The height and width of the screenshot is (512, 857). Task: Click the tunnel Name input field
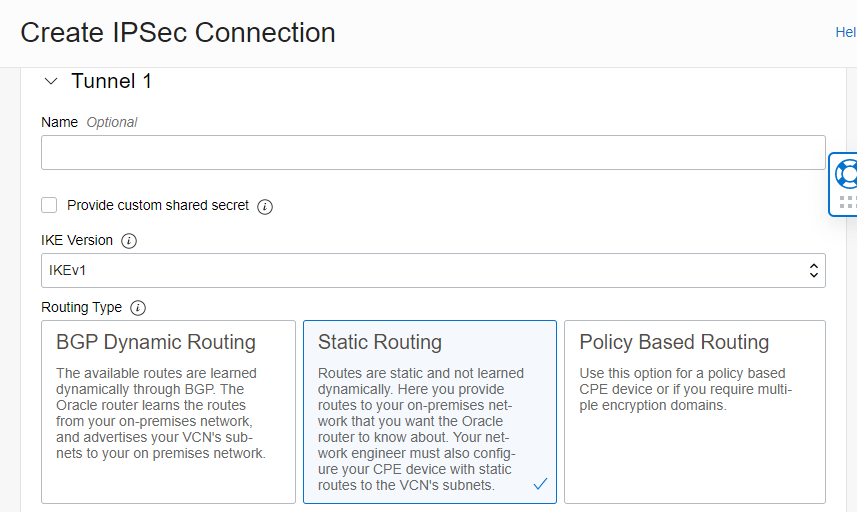(x=433, y=152)
